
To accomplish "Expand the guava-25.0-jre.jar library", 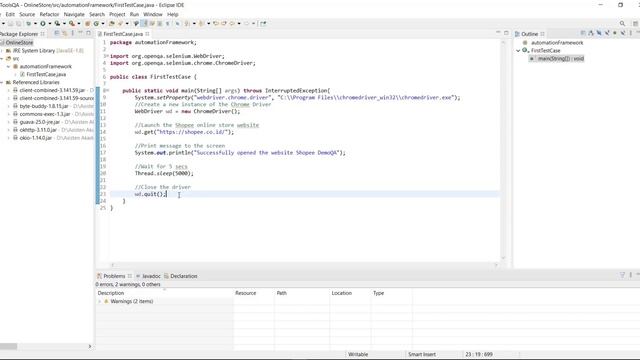I will pyautogui.click(x=8, y=122).
